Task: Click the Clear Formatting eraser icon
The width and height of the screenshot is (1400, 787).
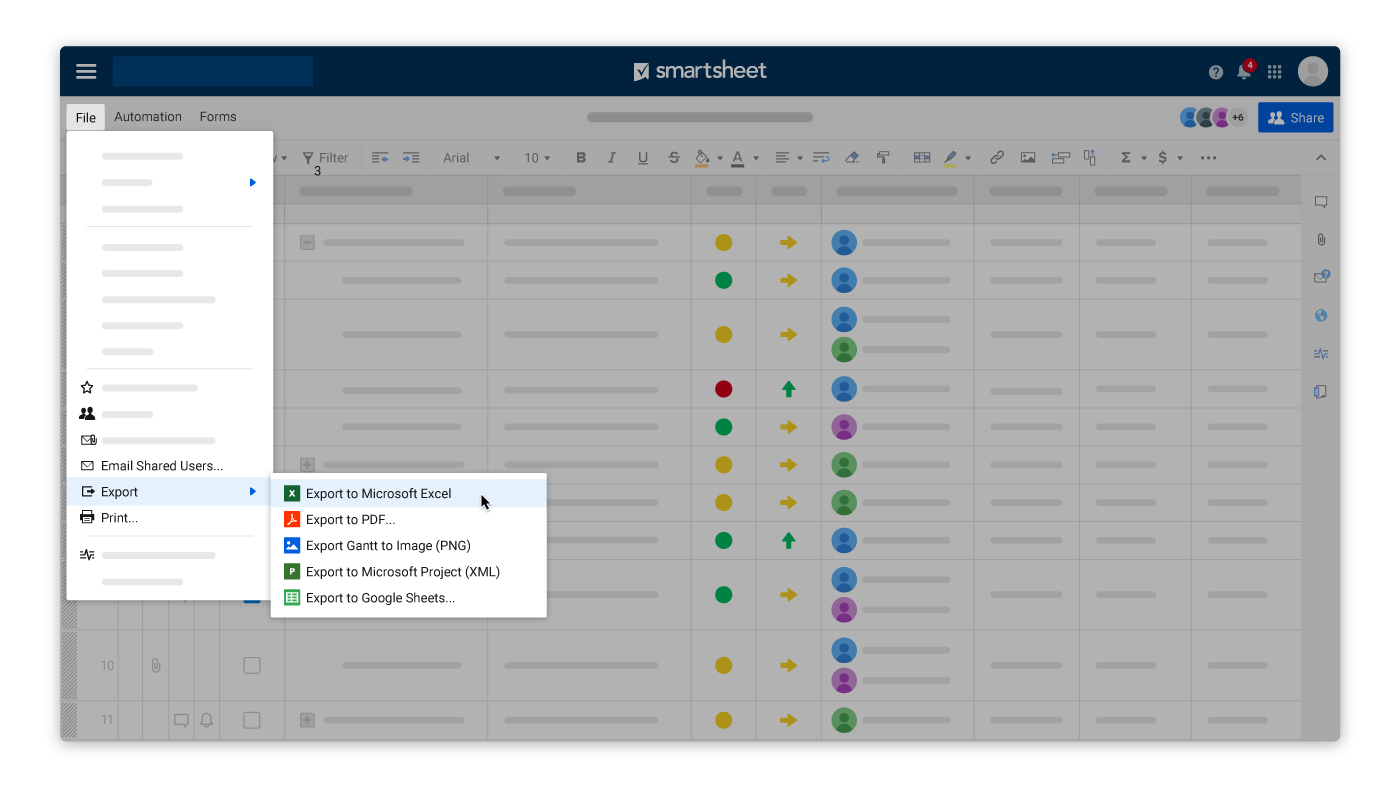Action: [852, 158]
